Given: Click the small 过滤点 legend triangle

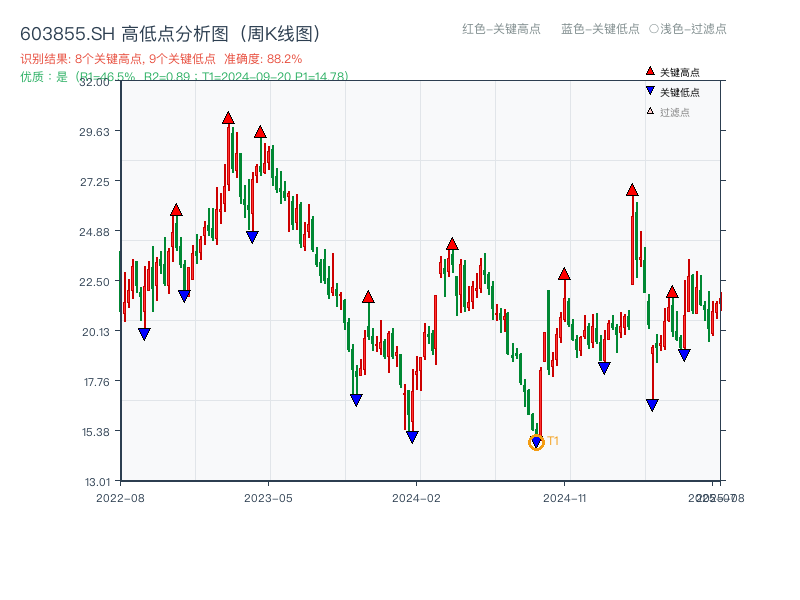Looking at the screenshot, I should pos(650,111).
